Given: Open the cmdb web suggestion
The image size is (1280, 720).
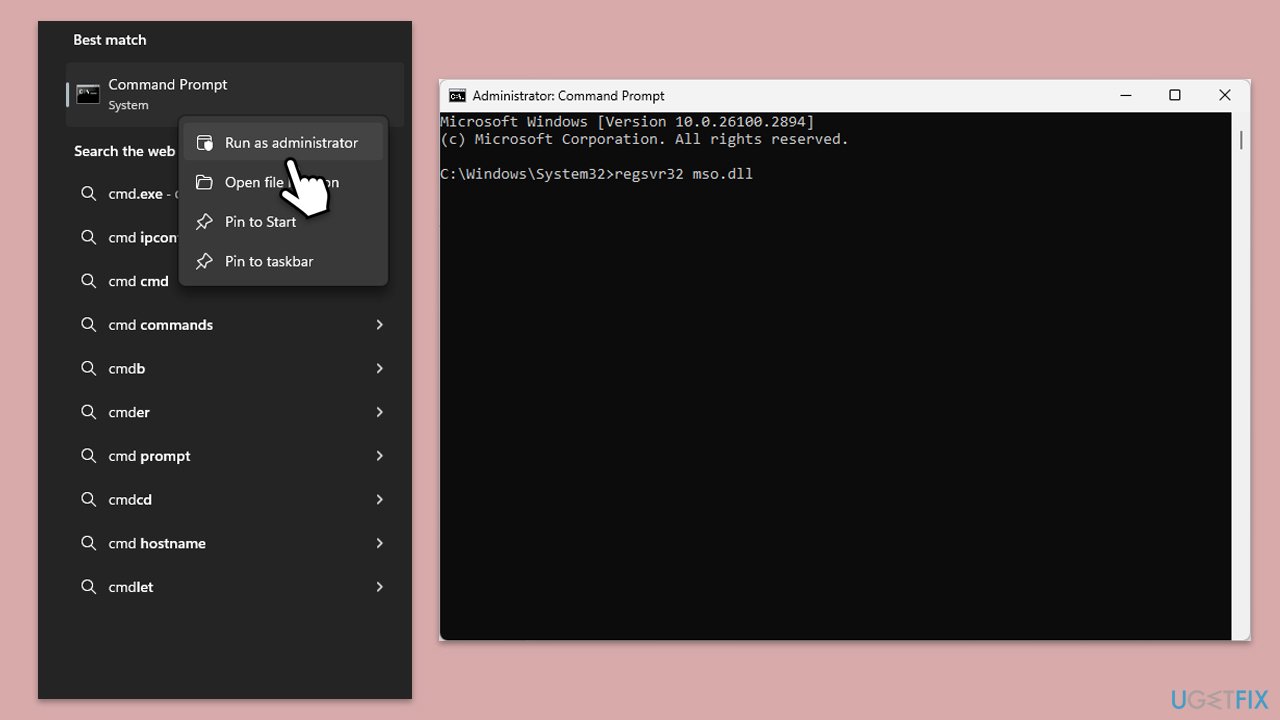Looking at the screenshot, I should coord(235,368).
